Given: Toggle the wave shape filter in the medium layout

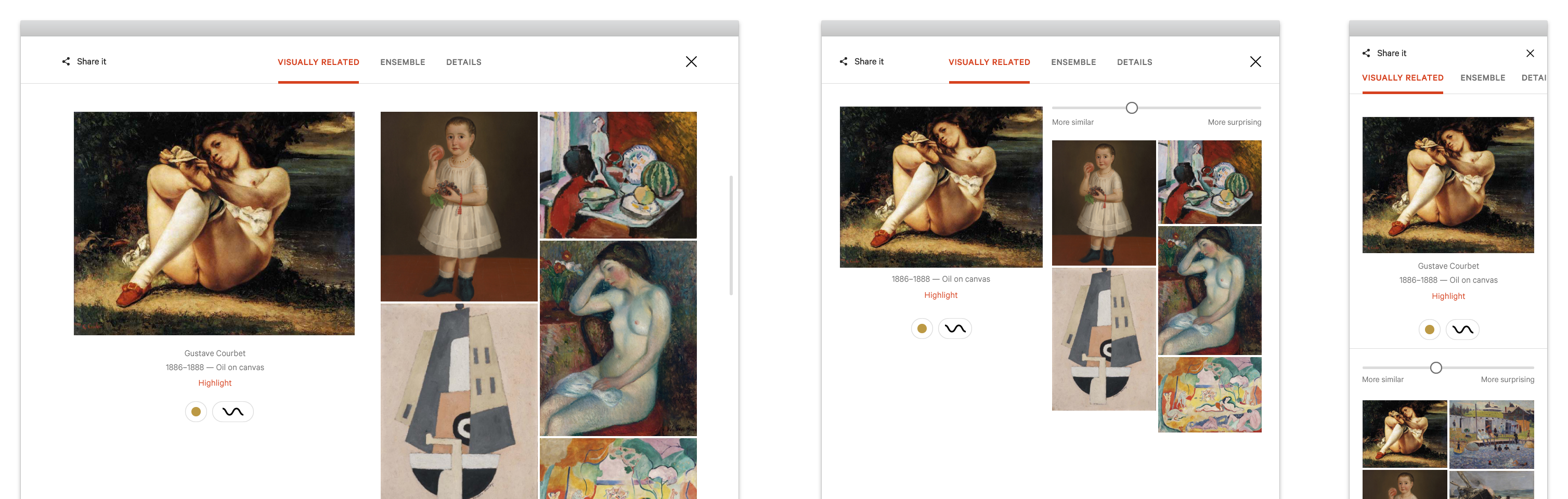Looking at the screenshot, I should tap(955, 329).
